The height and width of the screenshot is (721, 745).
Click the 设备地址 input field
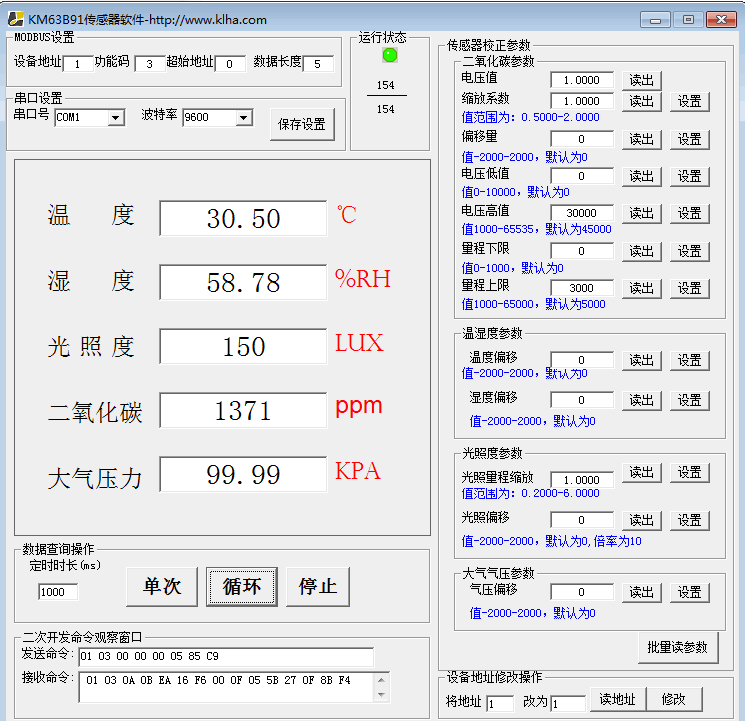(x=78, y=64)
